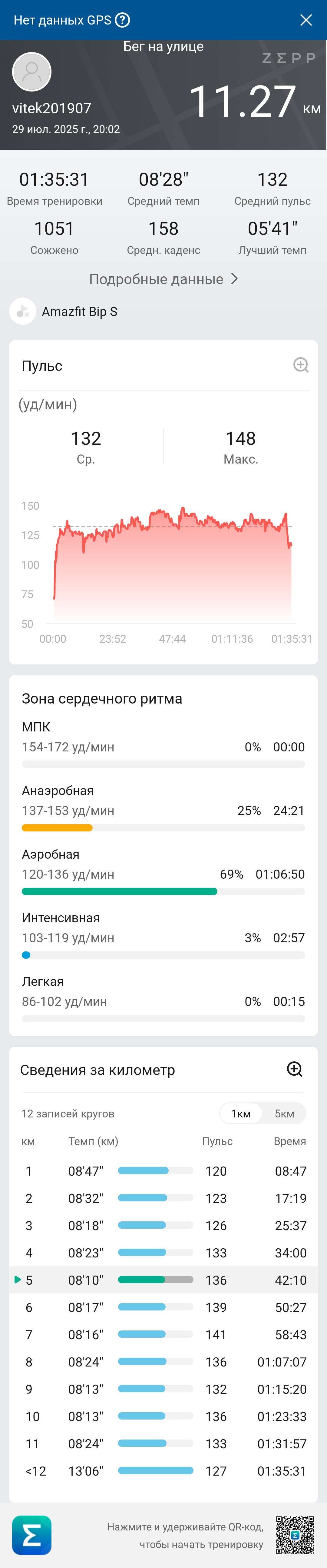Expand Подробные данные details chevron

[x=235, y=279]
